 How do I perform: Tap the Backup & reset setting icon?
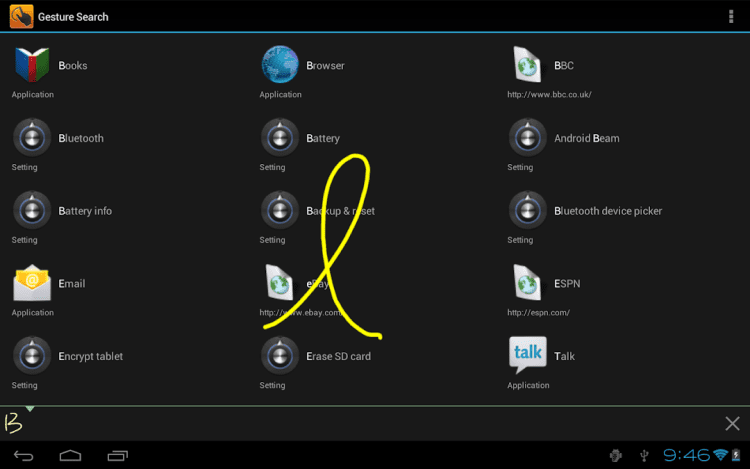click(x=280, y=210)
